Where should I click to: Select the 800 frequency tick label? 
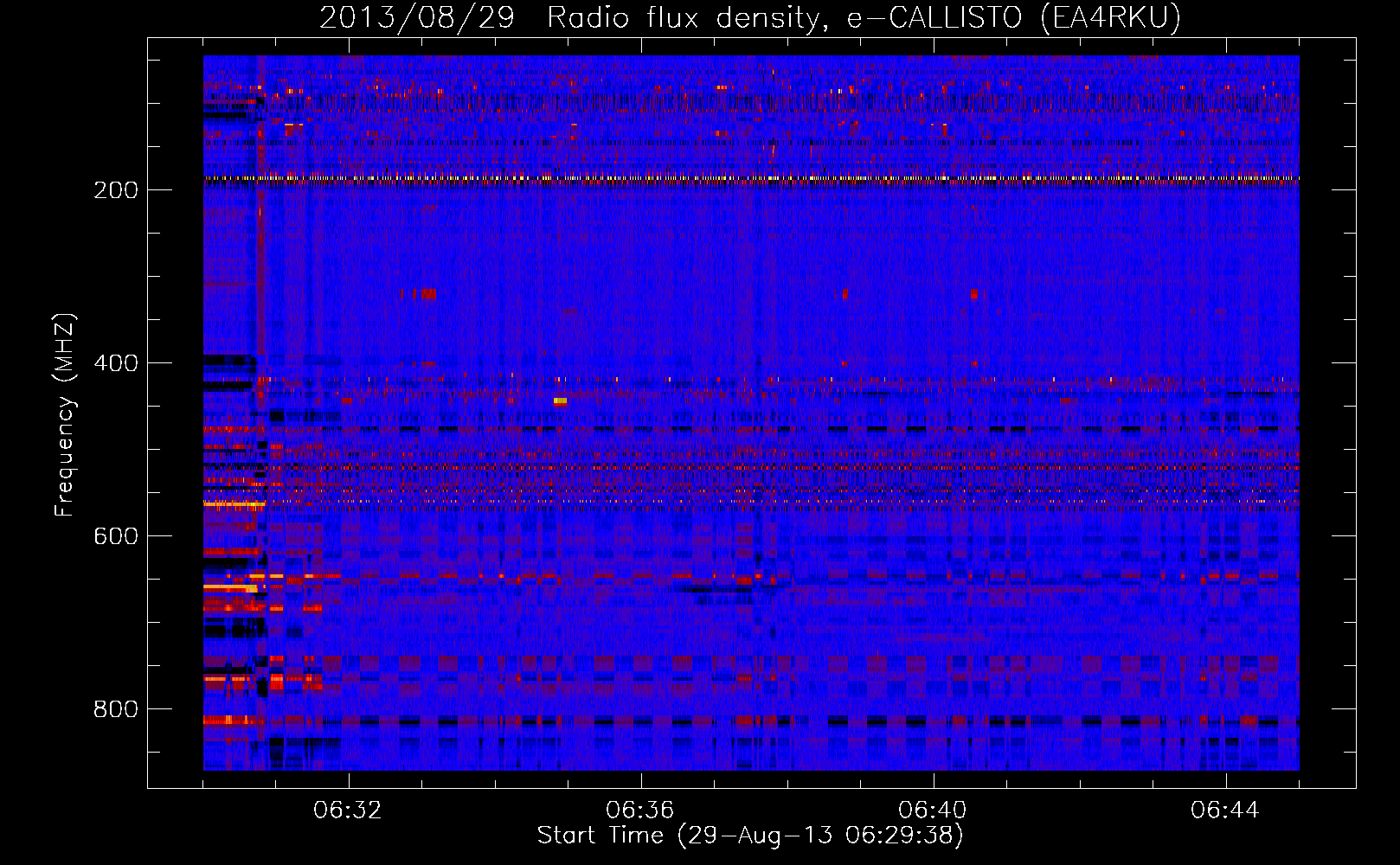coord(116,709)
